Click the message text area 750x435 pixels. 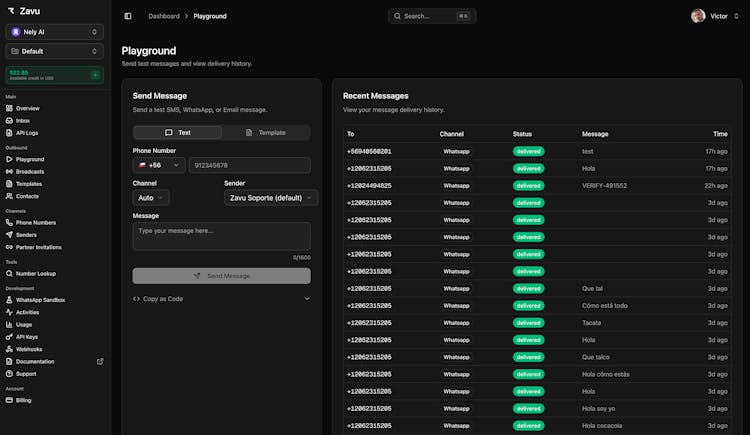tap(221, 236)
